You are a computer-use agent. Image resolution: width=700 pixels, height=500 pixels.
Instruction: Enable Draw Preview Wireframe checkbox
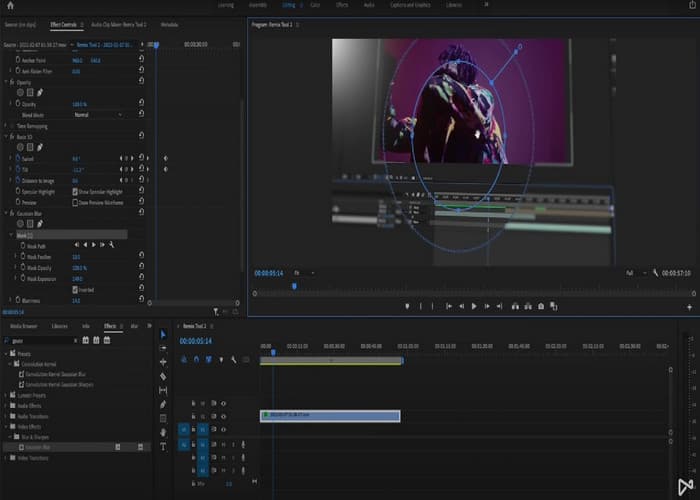click(75, 203)
